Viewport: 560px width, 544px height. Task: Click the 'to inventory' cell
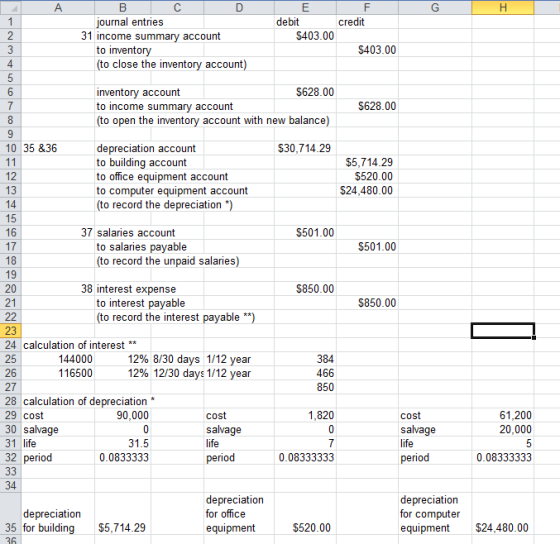(124, 50)
